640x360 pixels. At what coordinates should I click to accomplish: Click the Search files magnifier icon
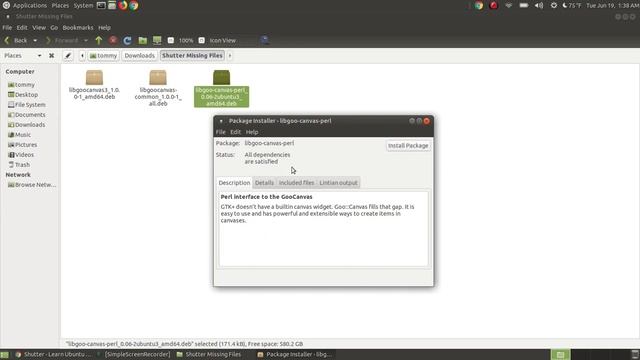[x=264, y=40]
